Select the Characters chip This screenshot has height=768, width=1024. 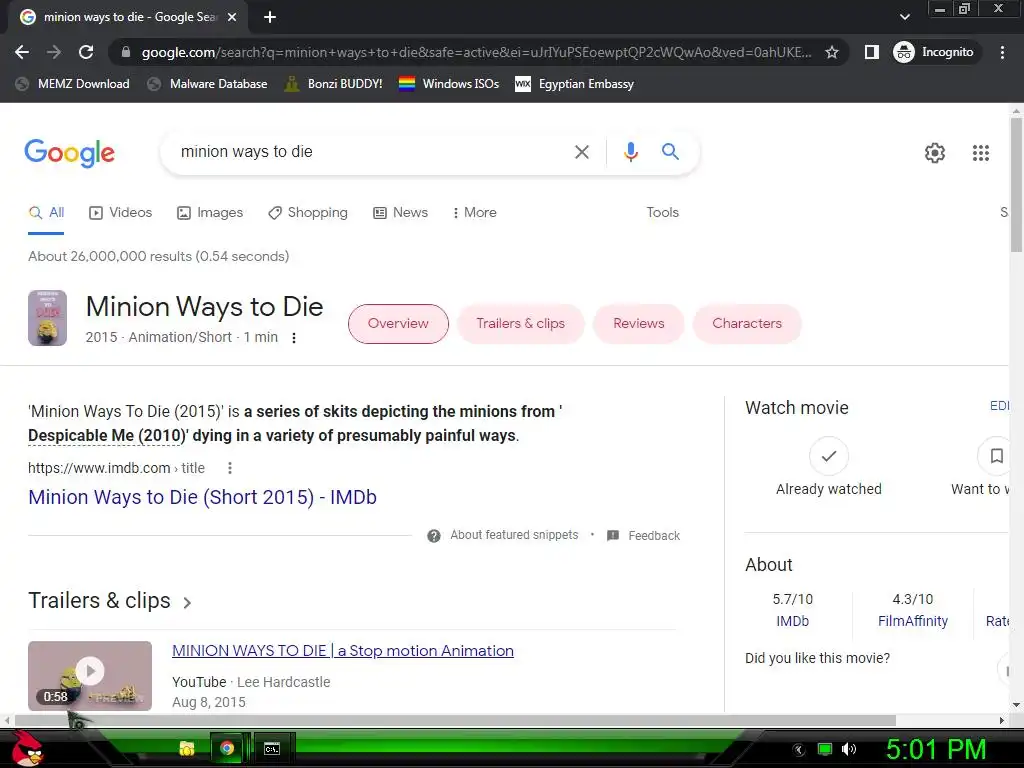[747, 324]
